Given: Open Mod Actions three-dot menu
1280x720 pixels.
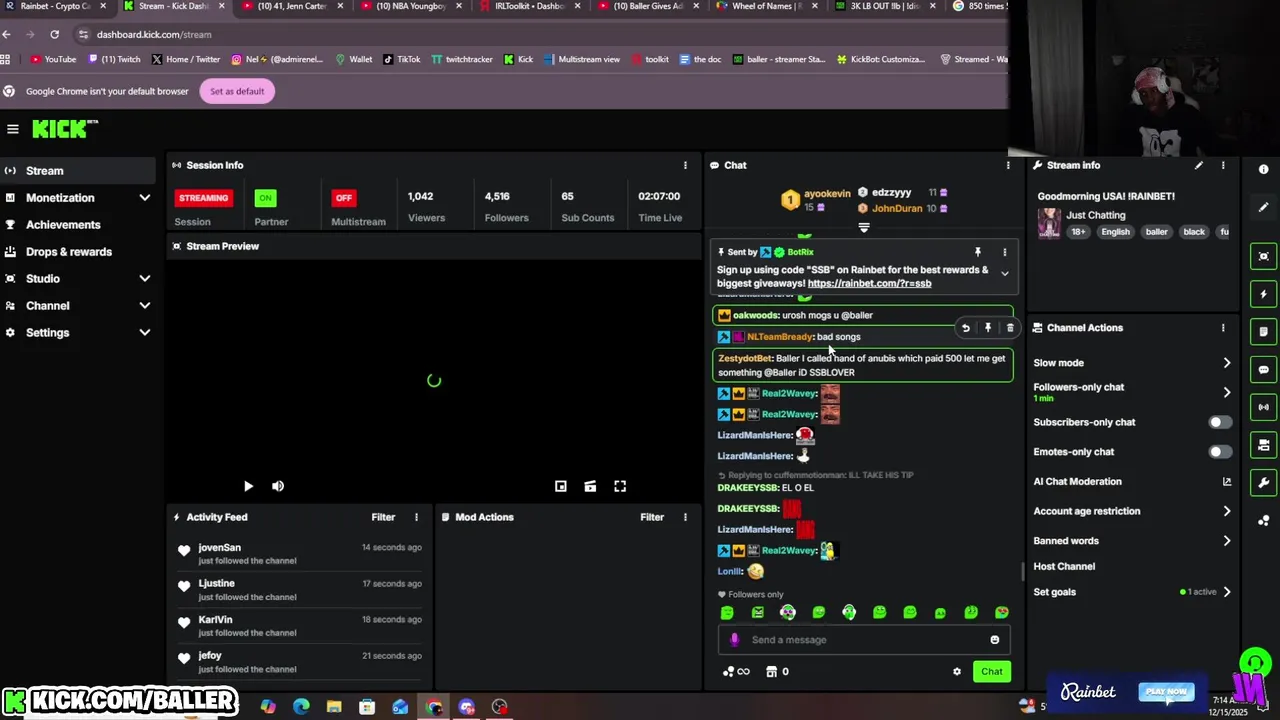Looking at the screenshot, I should click(x=685, y=517).
